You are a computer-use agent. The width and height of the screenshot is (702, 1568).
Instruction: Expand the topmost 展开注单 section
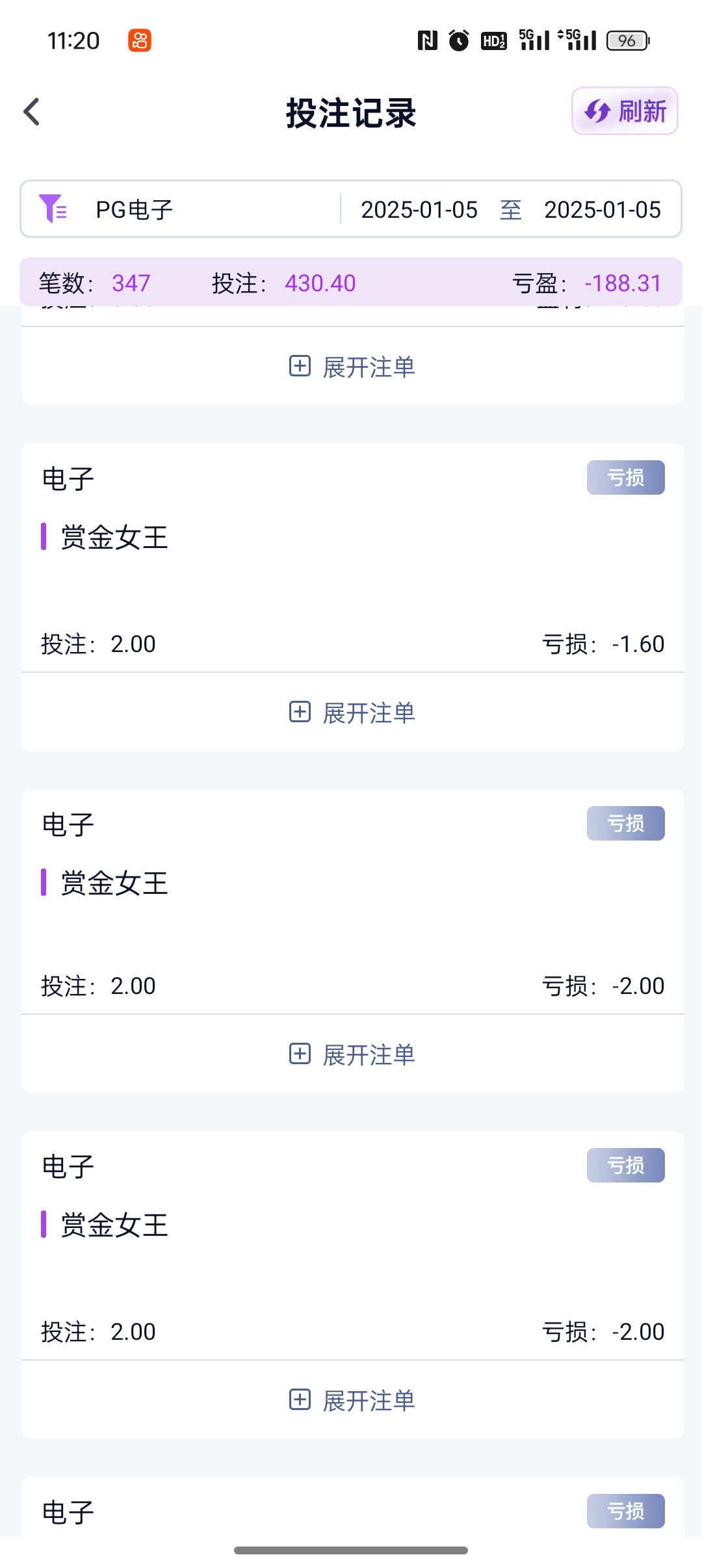[352, 367]
